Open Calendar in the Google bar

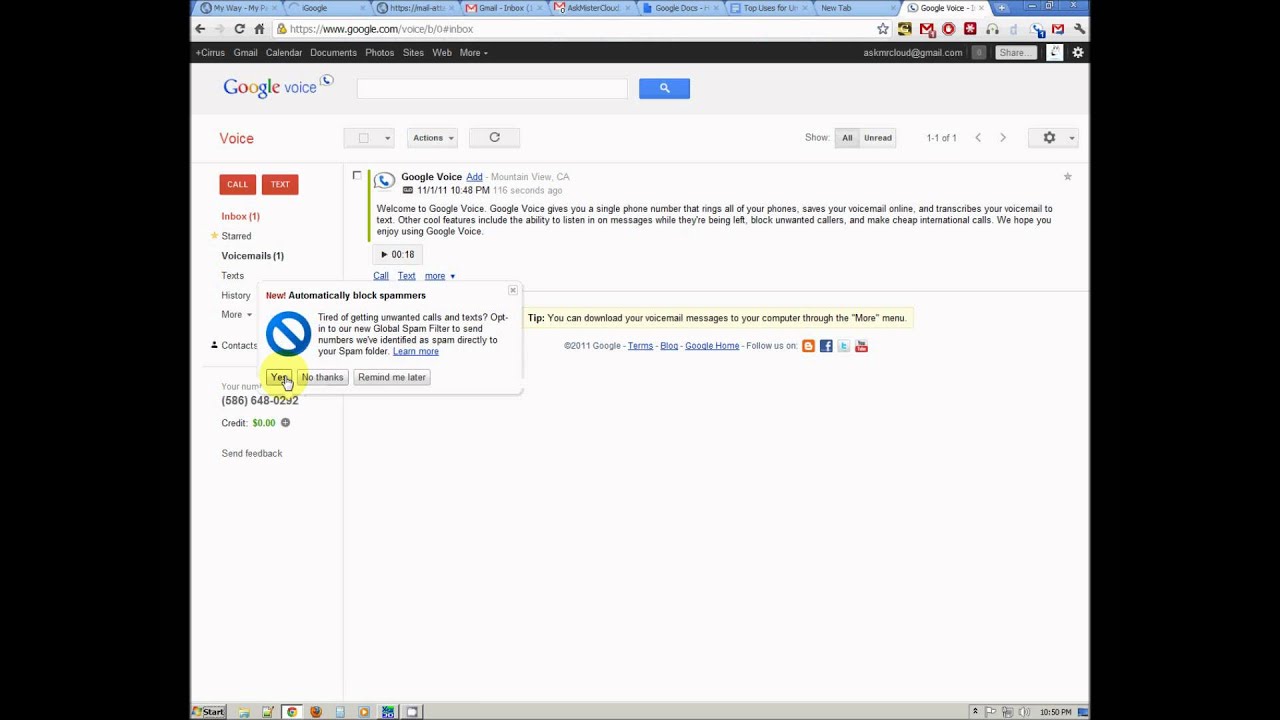click(x=284, y=53)
